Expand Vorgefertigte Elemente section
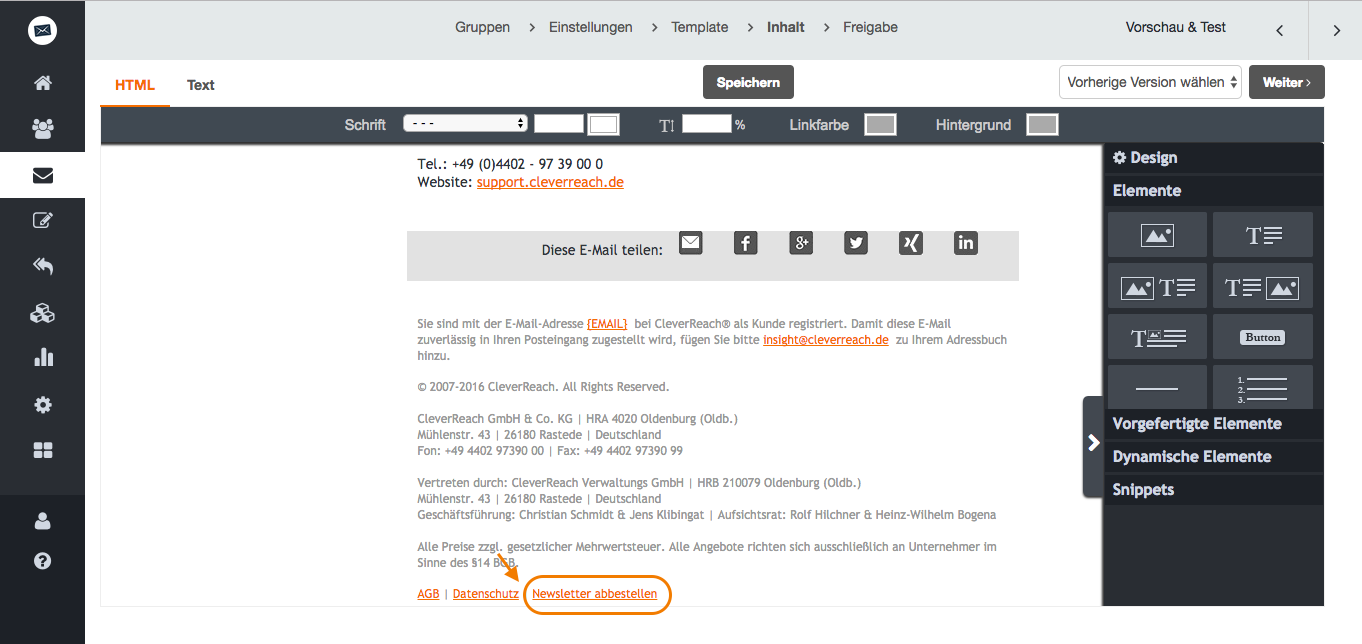The image size is (1362, 644). click(1213, 424)
